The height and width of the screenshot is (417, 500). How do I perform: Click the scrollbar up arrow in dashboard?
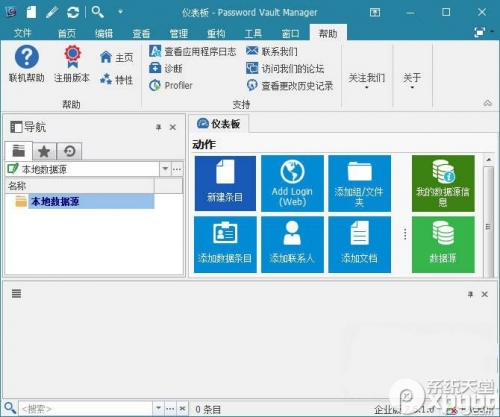tap(488, 160)
